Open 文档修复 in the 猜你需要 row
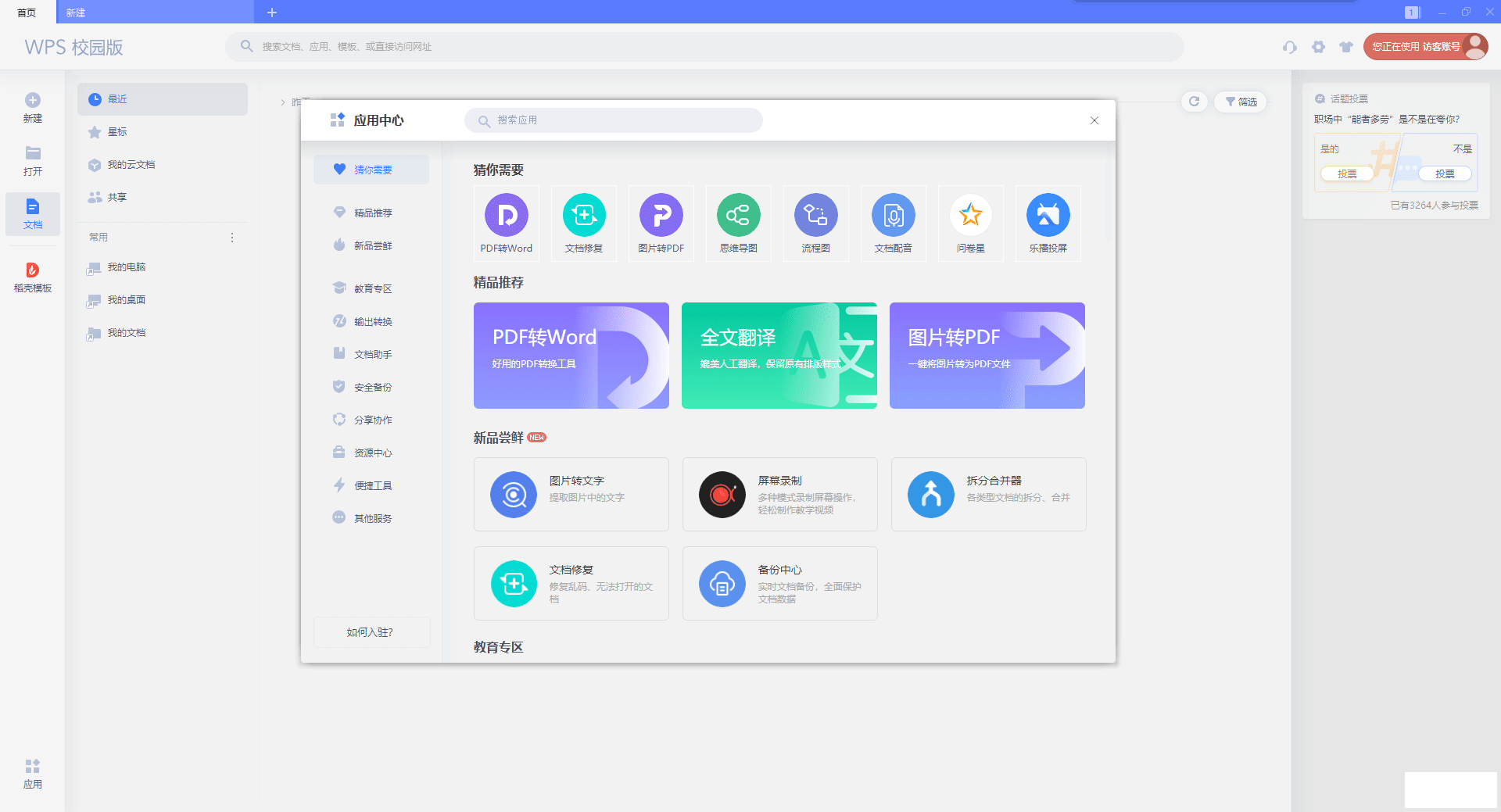 pos(584,223)
